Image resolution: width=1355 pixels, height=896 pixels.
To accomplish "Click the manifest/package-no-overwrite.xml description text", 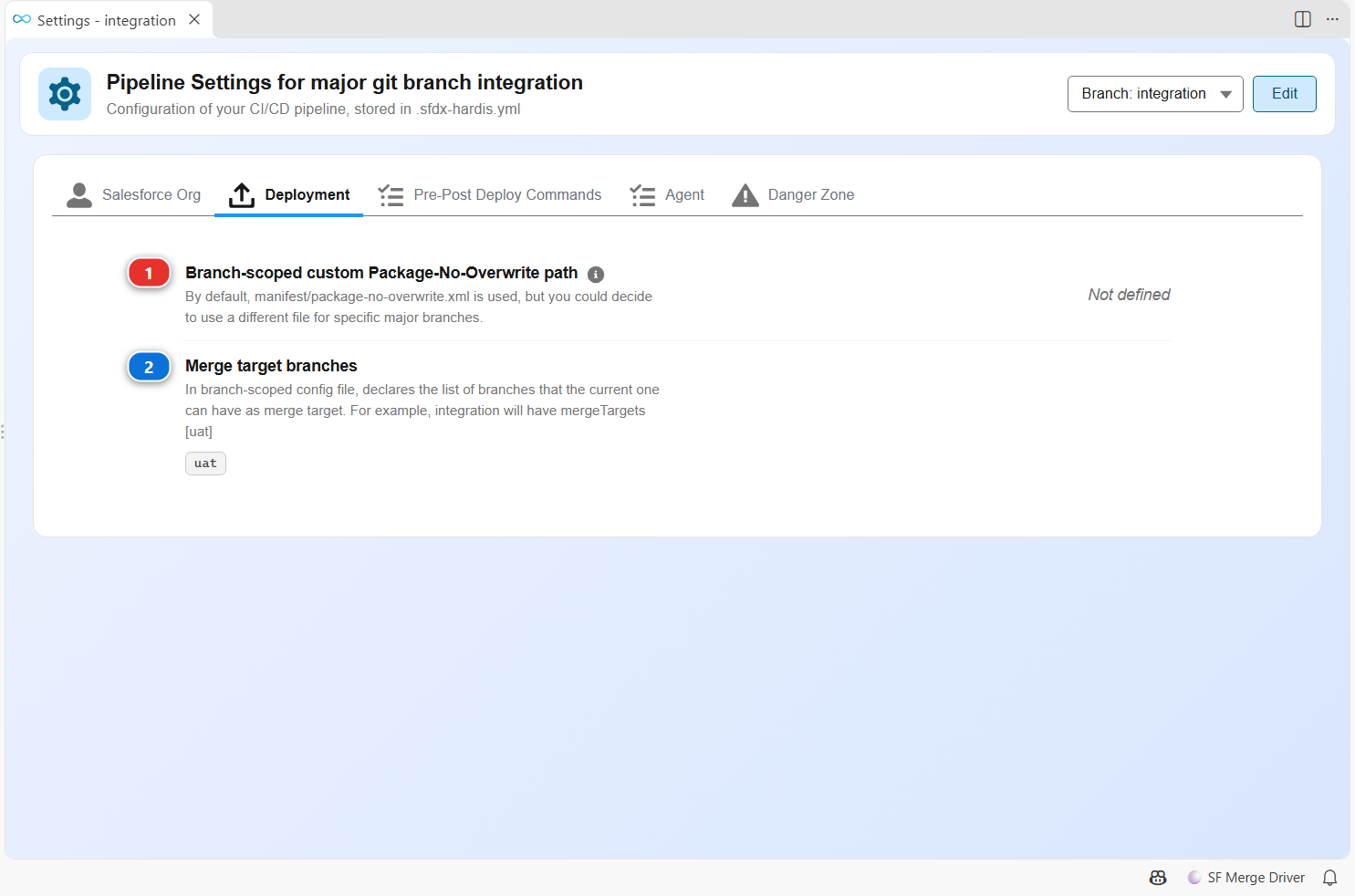I will point(419,307).
